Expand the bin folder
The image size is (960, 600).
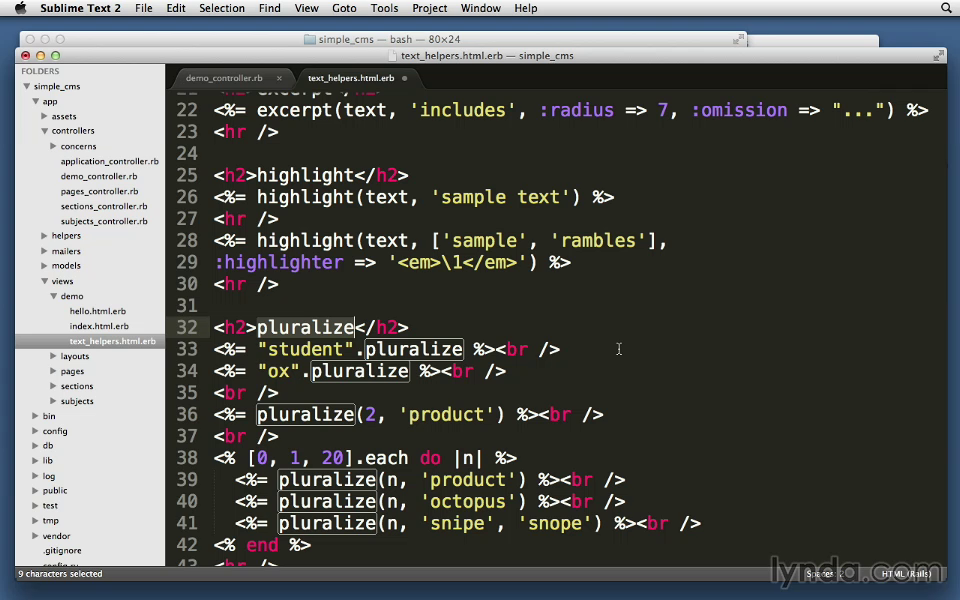point(36,416)
